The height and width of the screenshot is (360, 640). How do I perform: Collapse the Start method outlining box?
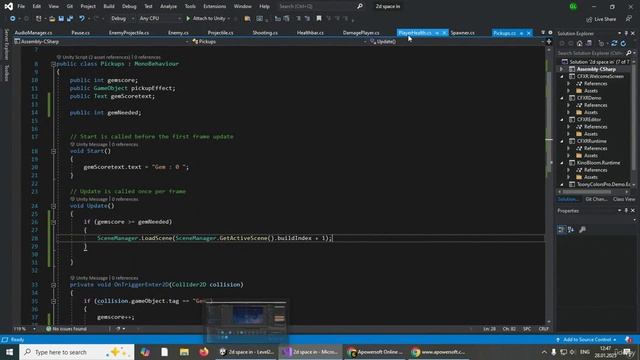[x=53, y=151]
